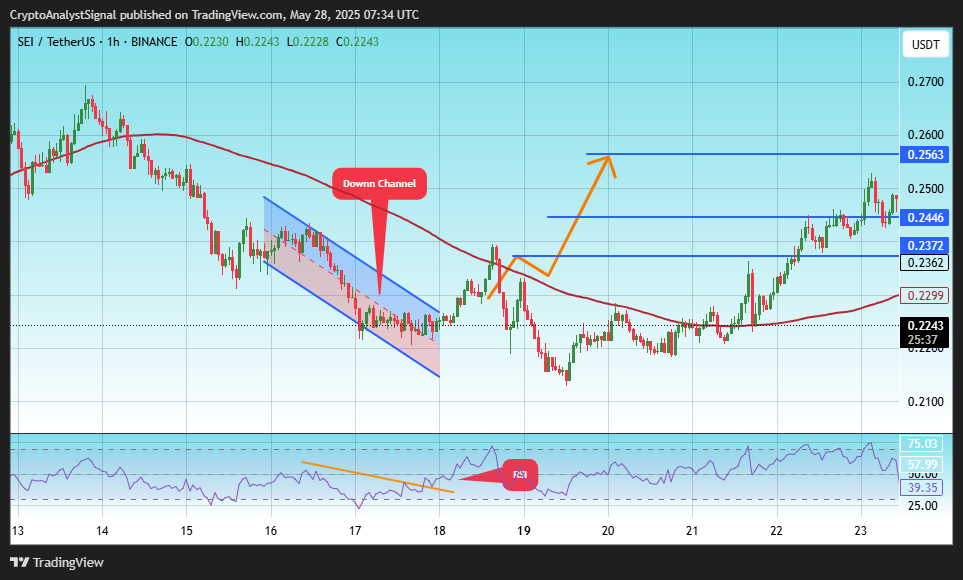Click the SEI / TetherUS symbol title
Screen dimensions: 963x580
pyautogui.click(x=57, y=42)
